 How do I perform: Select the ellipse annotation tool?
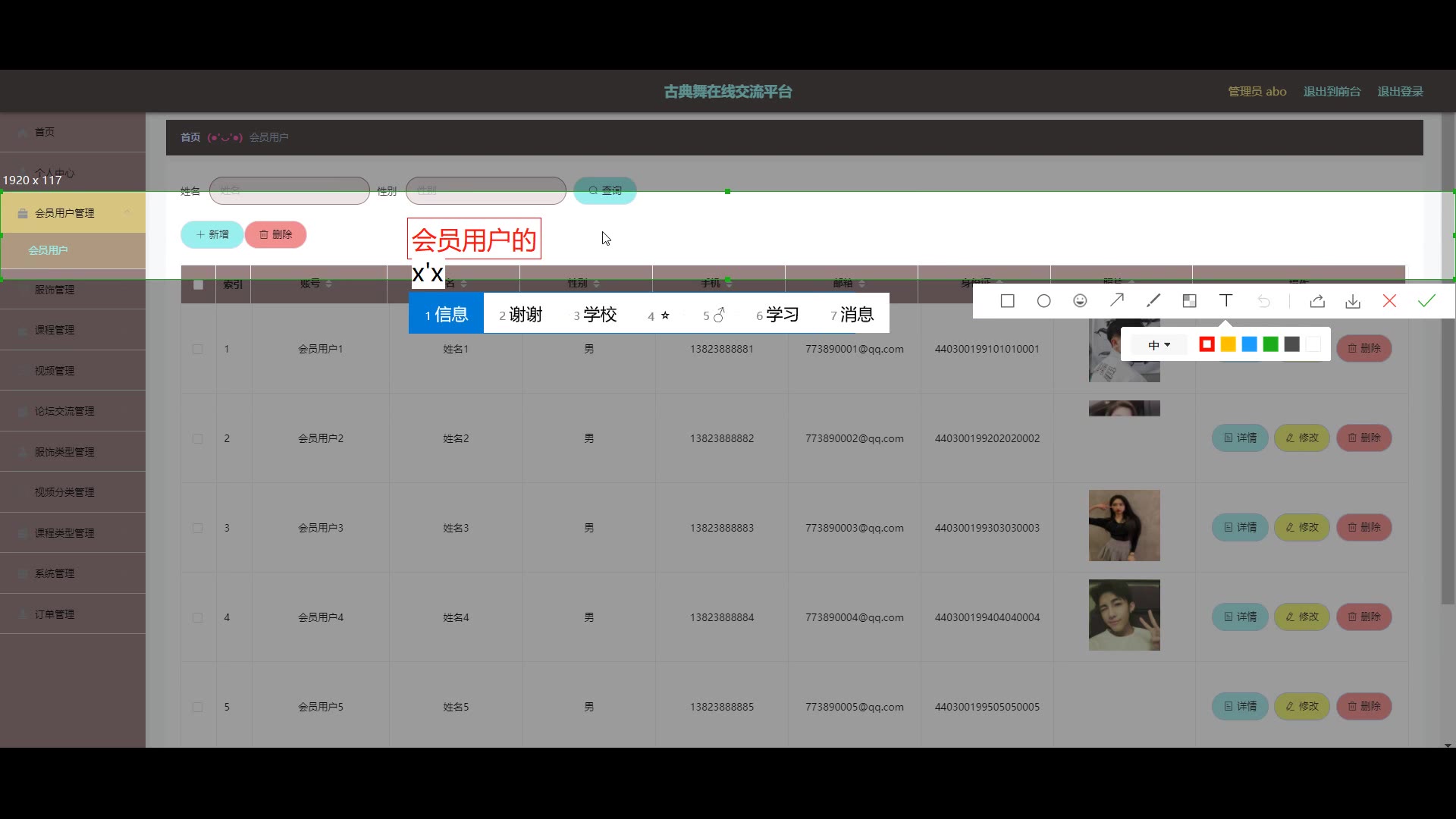pyautogui.click(x=1043, y=301)
